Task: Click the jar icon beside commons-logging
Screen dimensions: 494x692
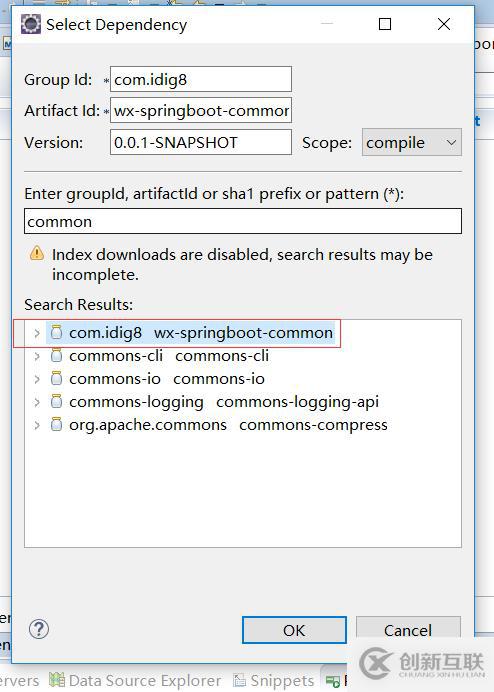Action: 57,401
